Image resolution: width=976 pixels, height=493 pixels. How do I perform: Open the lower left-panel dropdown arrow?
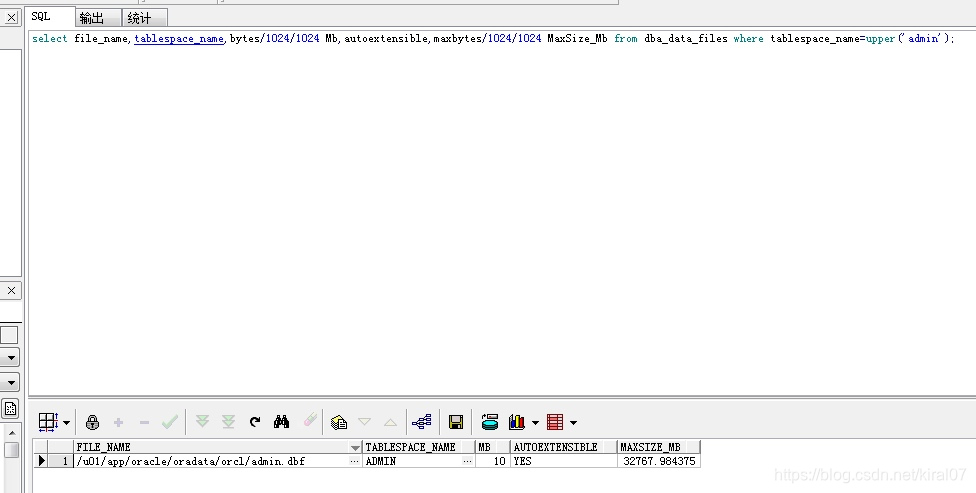pyautogui.click(x=11, y=382)
